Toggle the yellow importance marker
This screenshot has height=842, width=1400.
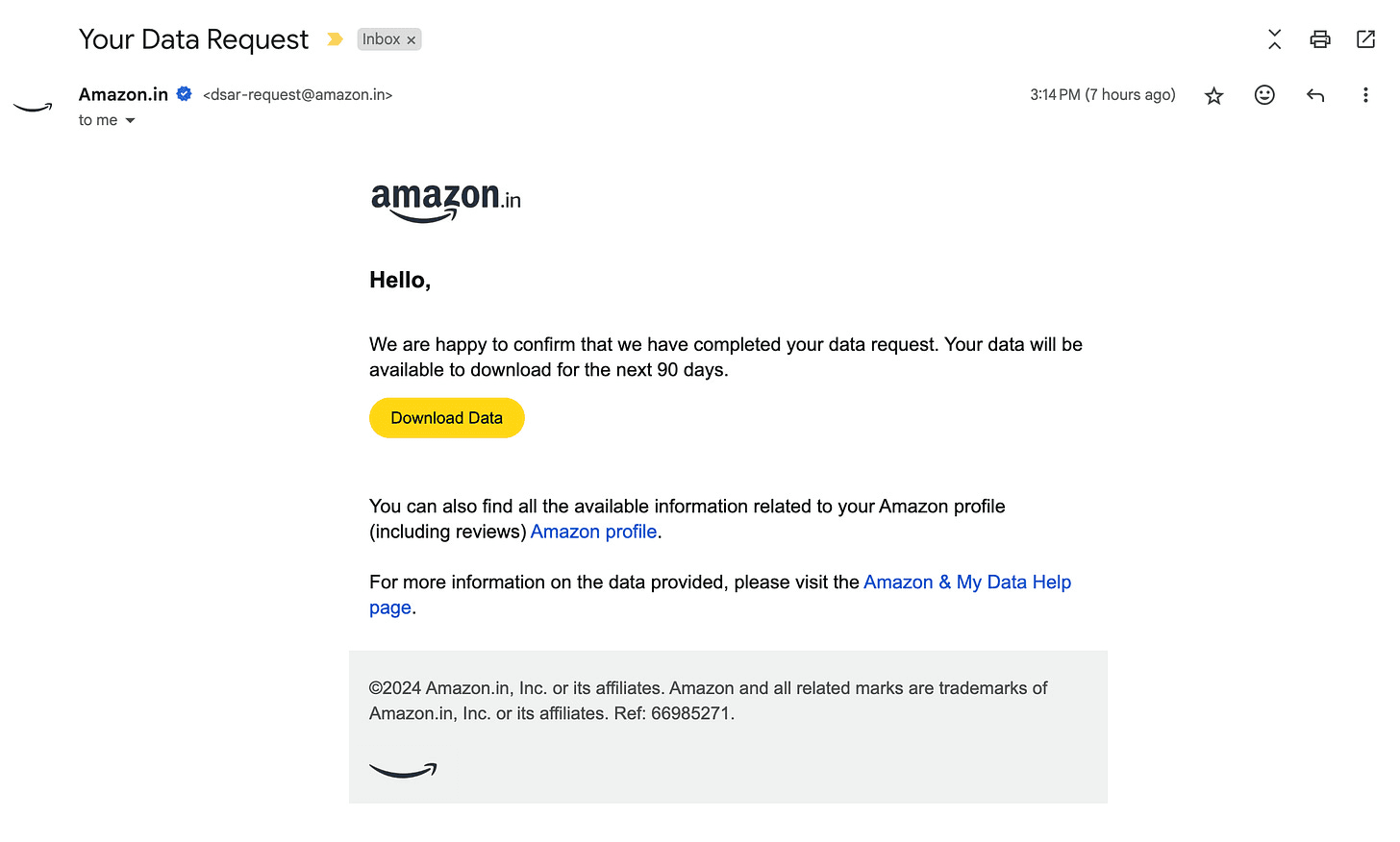click(x=335, y=39)
